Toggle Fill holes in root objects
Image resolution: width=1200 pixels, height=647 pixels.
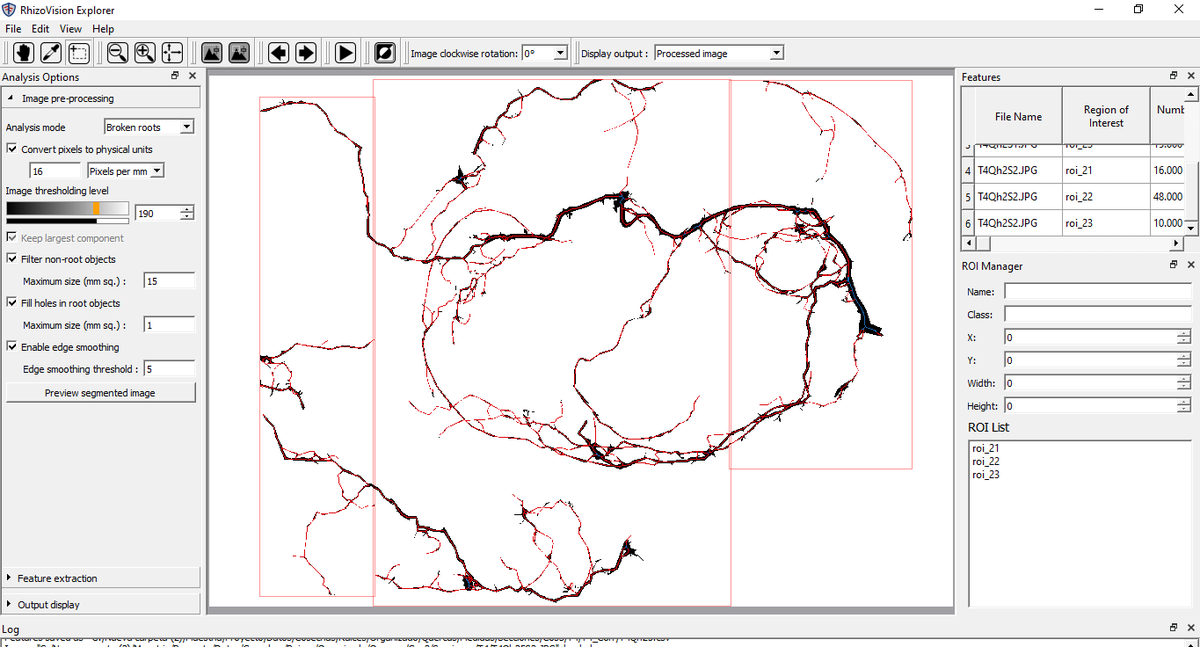[x=12, y=303]
